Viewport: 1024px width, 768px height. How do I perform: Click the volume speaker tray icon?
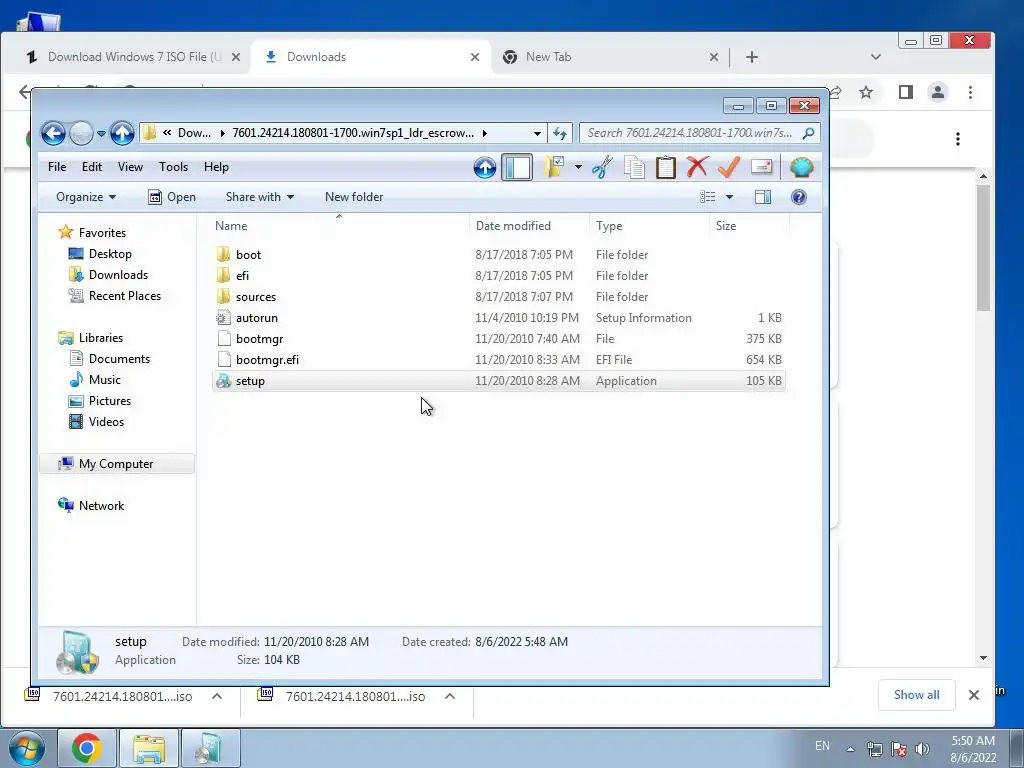coord(922,748)
